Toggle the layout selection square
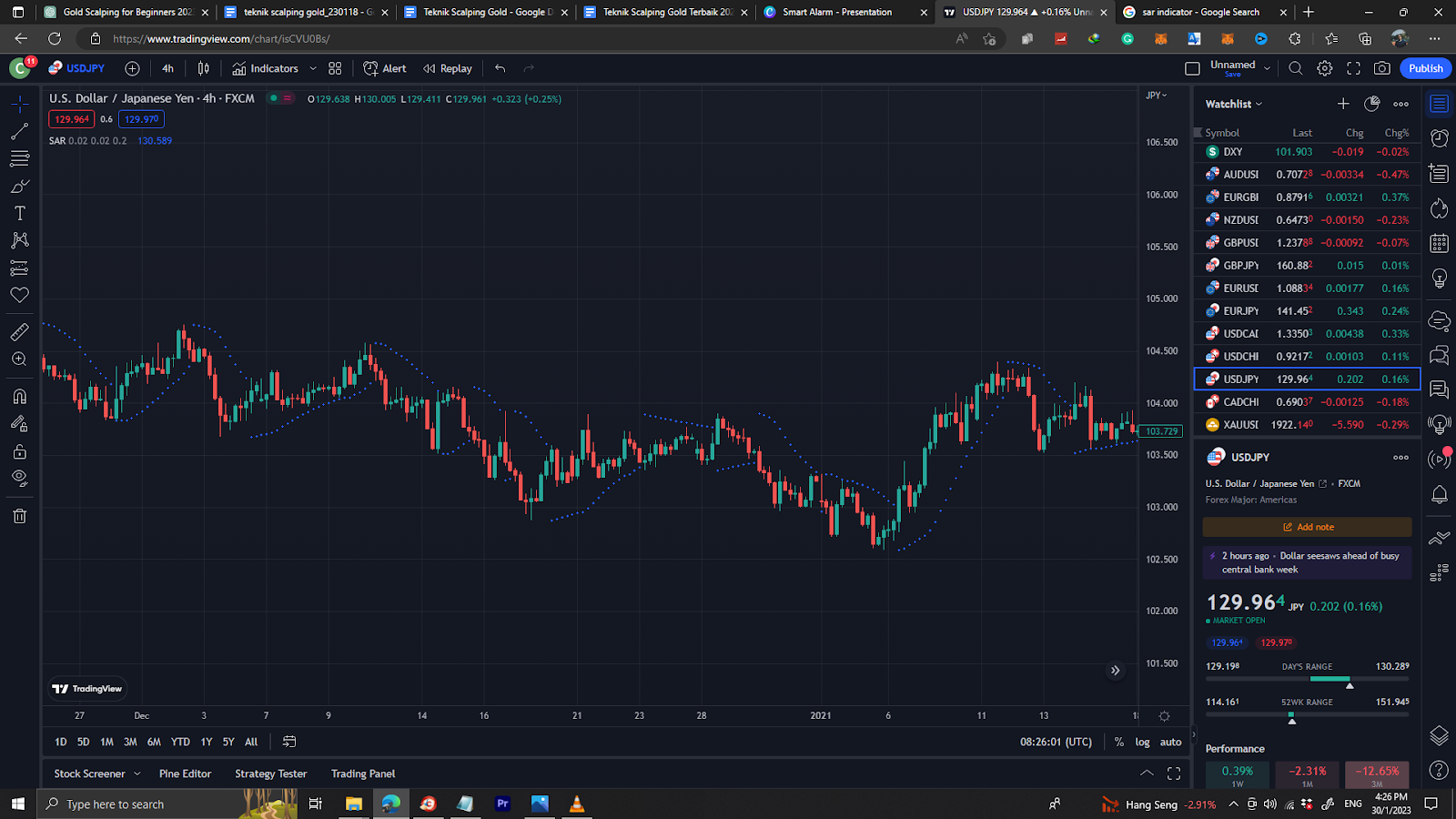The image size is (1456, 819). (x=1192, y=68)
